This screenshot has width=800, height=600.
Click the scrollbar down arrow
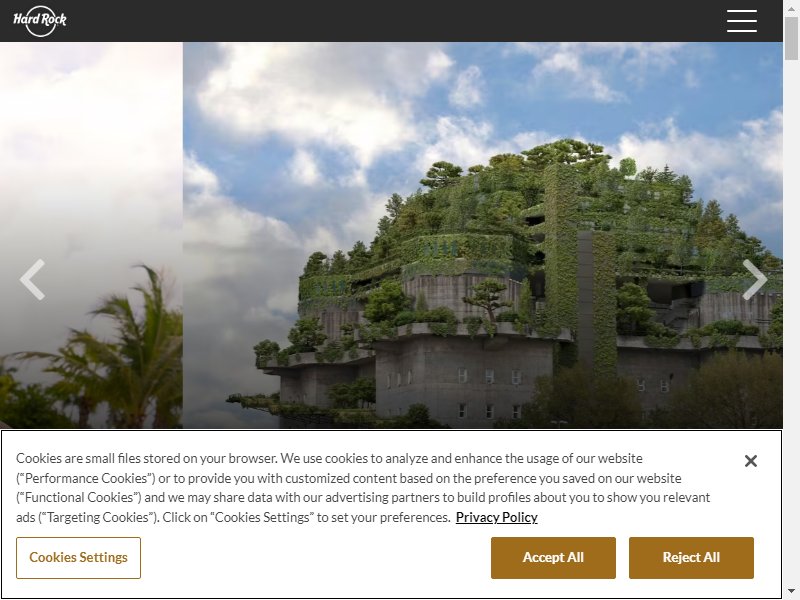pyautogui.click(x=791, y=592)
